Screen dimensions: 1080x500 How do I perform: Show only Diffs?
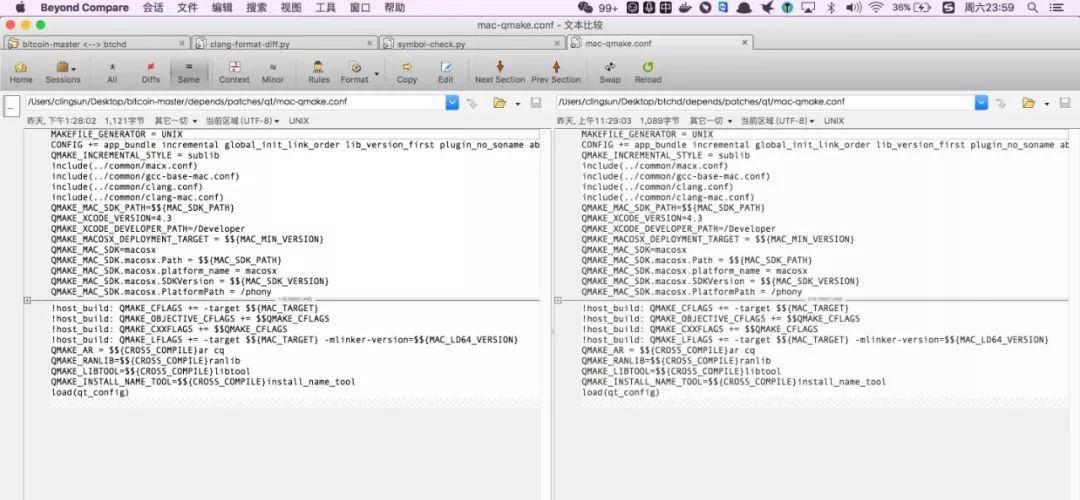pos(151,72)
